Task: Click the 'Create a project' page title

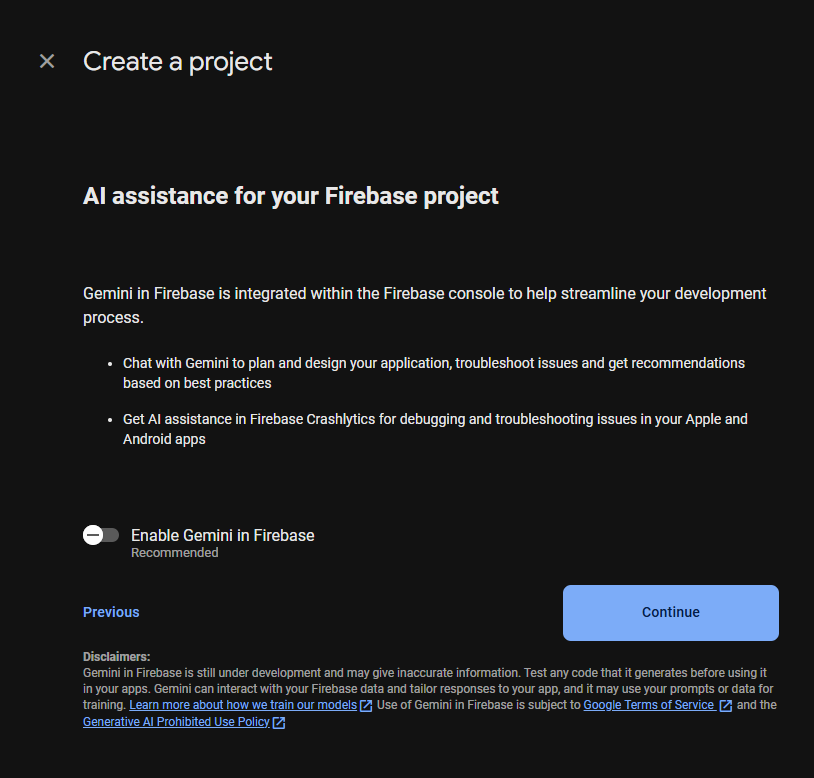Action: click(x=178, y=61)
